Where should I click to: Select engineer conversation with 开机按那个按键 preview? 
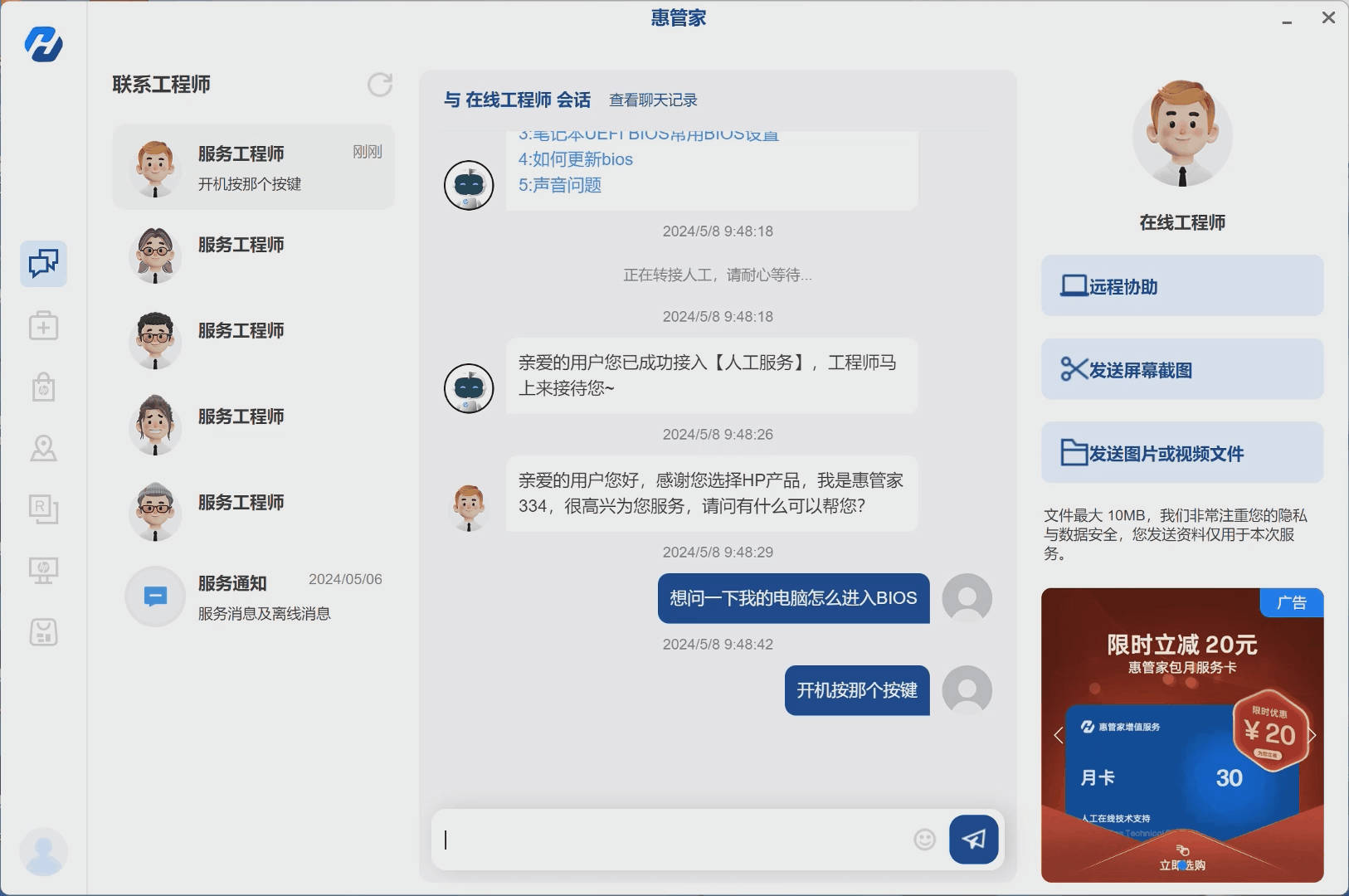pyautogui.click(x=253, y=167)
